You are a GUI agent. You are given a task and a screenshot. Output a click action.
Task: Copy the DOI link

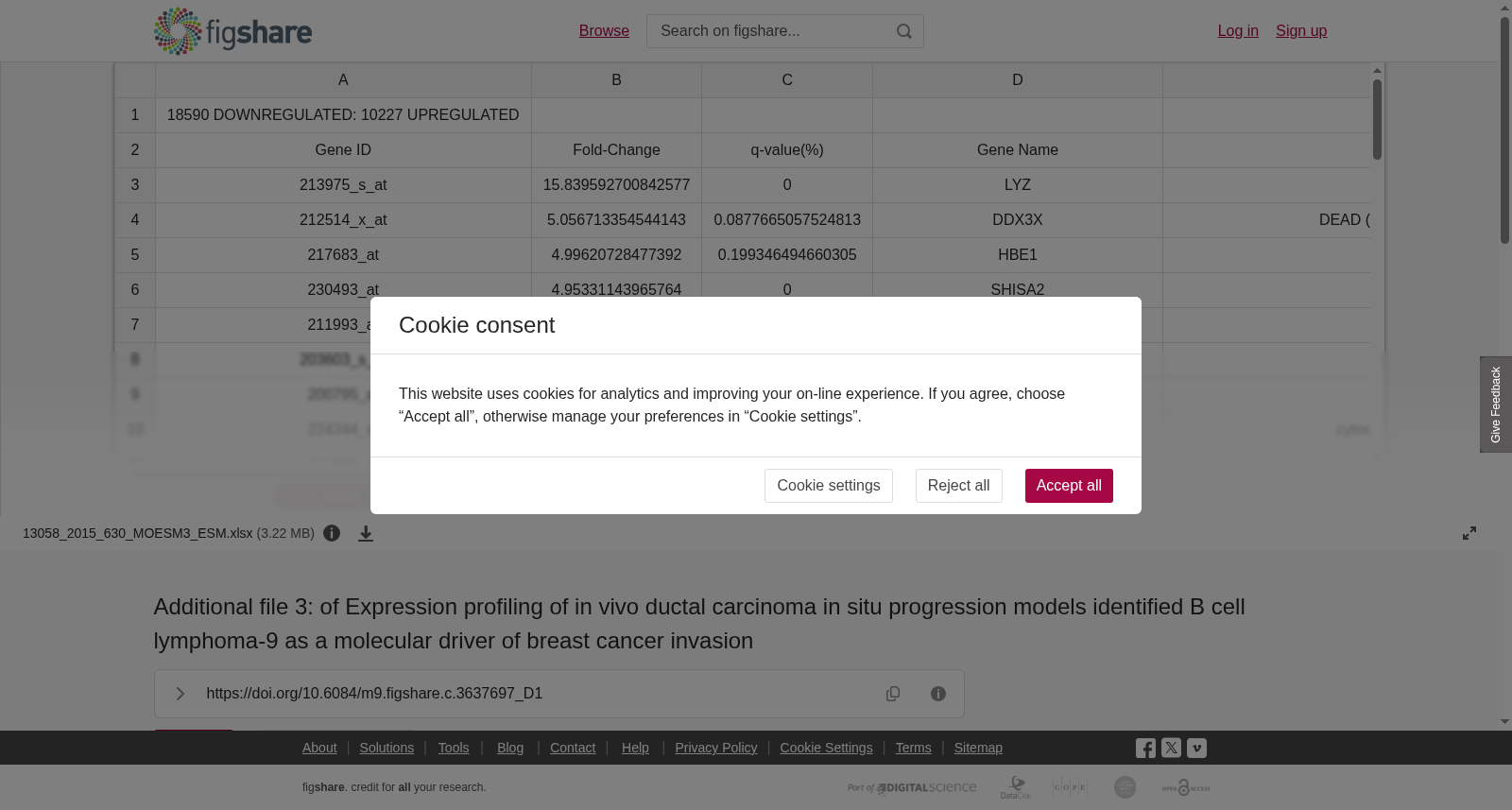point(893,694)
